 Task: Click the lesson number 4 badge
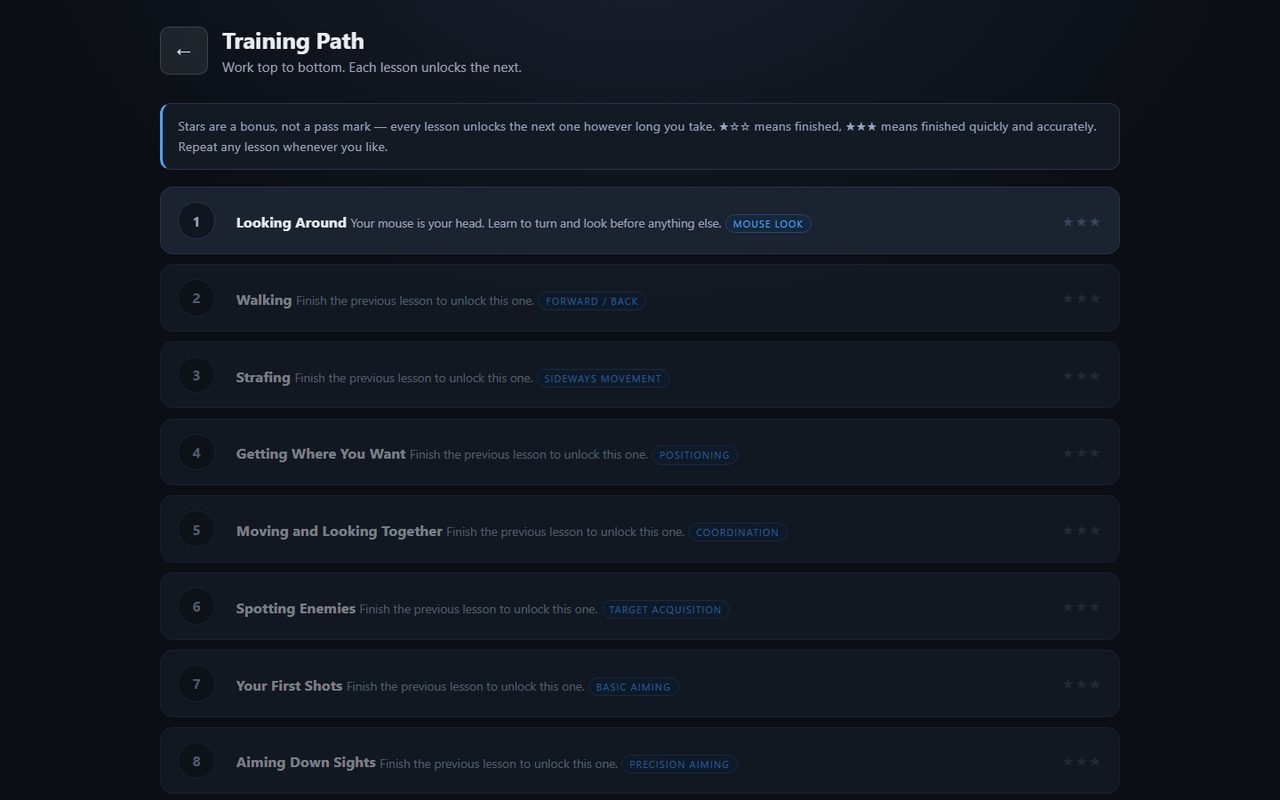point(196,452)
